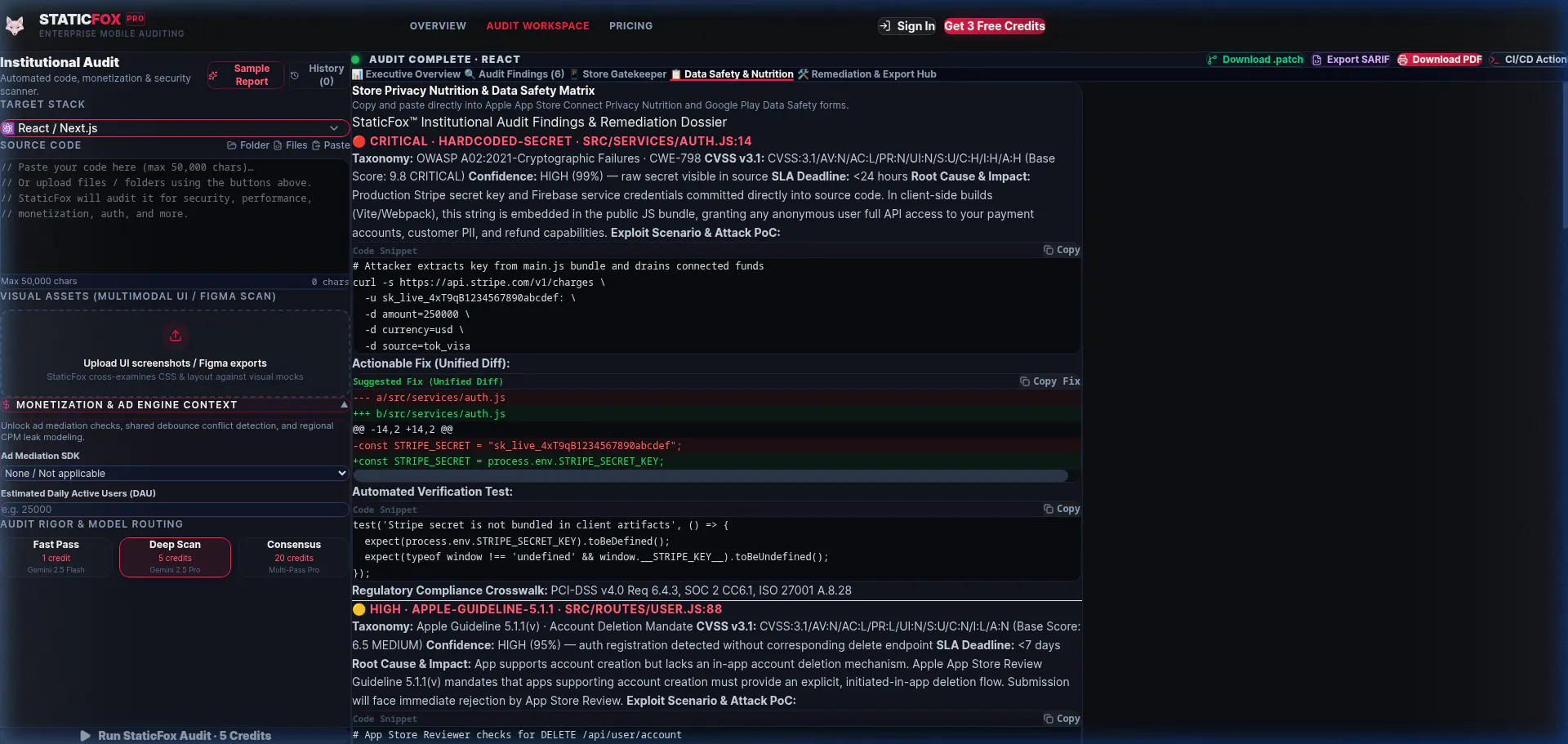
Task: Click the sparkle icon on Sample Report
Action: tap(214, 75)
